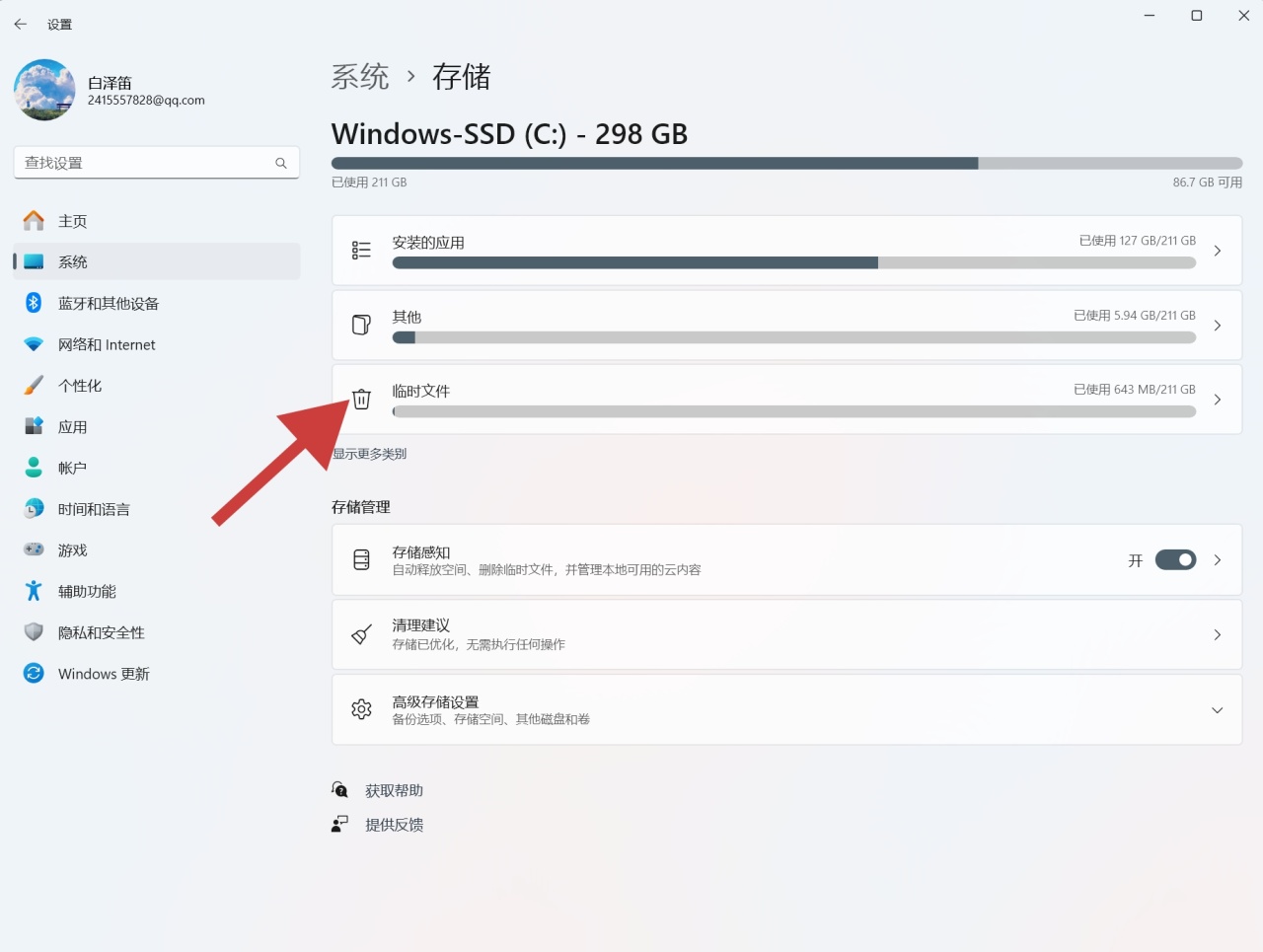Click the user profile avatar picture
The image size is (1263, 952).
click(44, 90)
